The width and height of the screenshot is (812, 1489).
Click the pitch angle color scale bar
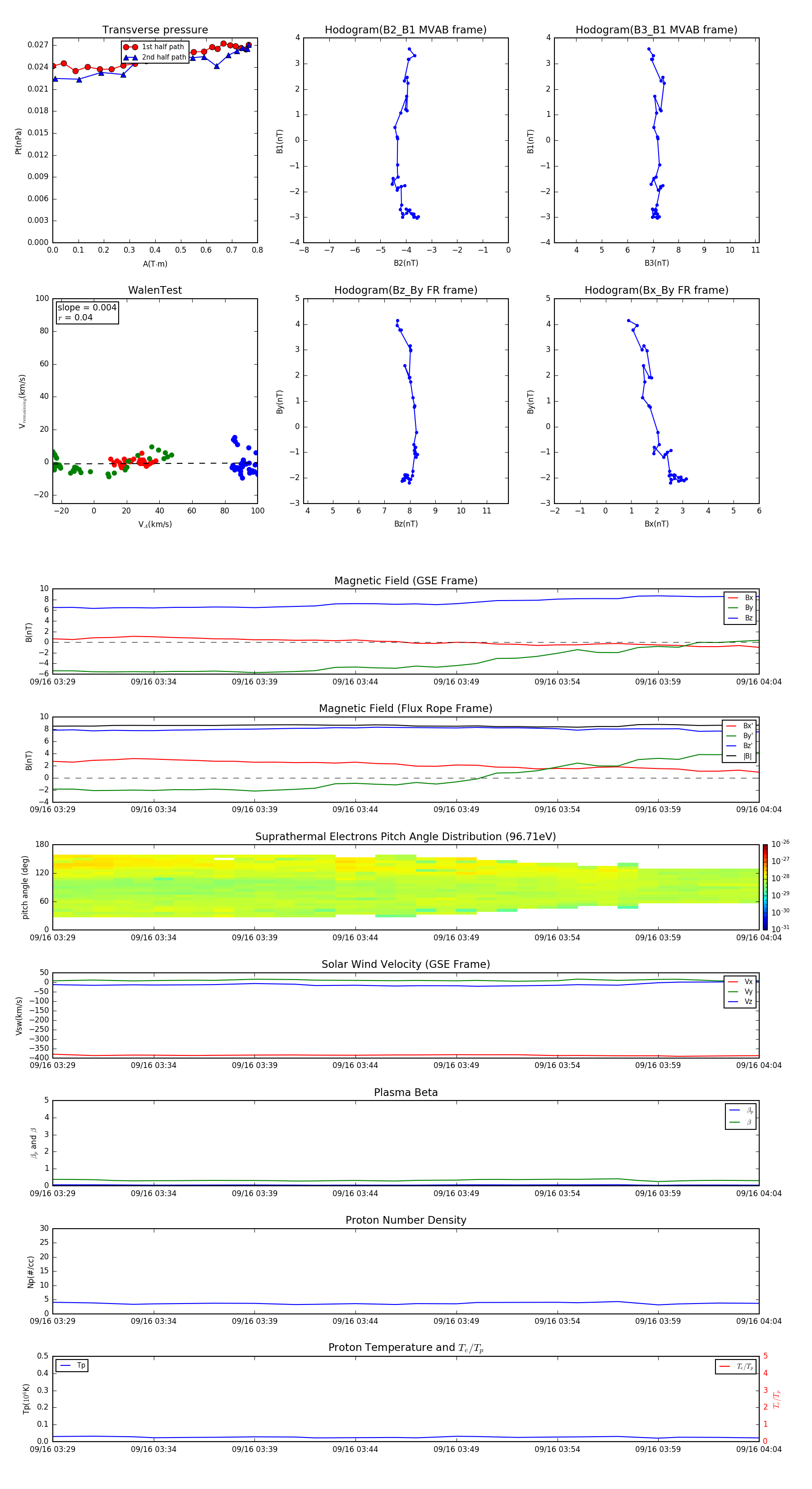[765, 887]
